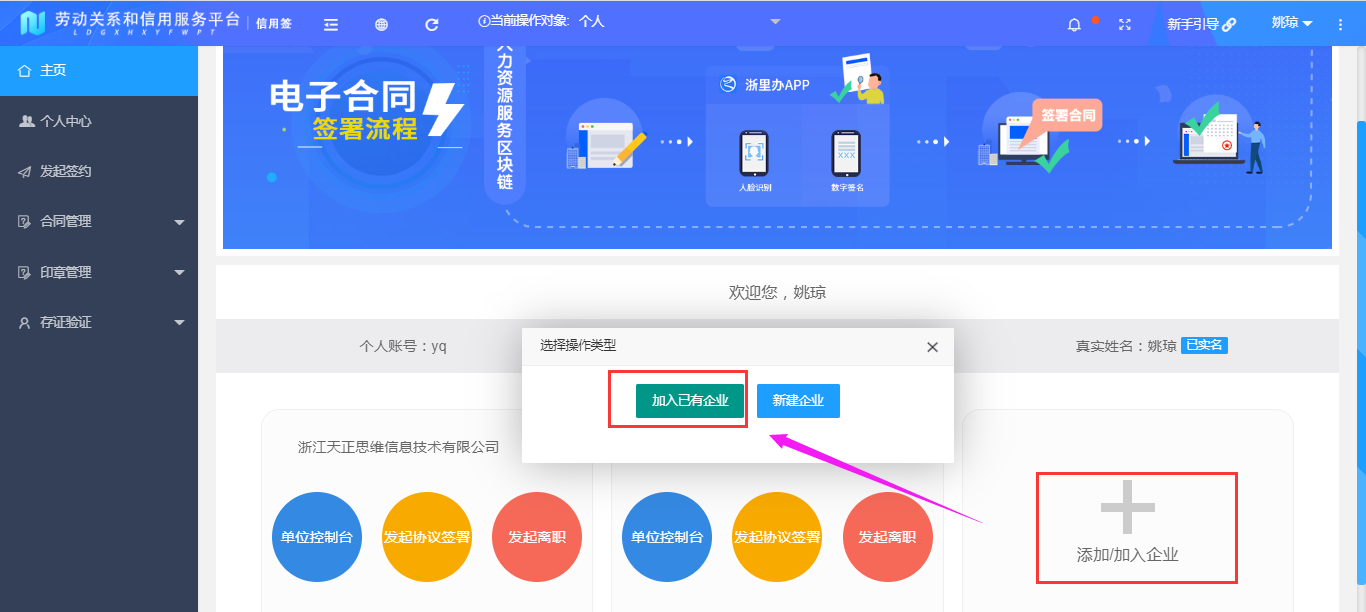Click the 信用签 label in the header
Viewport: 1366px width, 612px height.
(x=274, y=24)
